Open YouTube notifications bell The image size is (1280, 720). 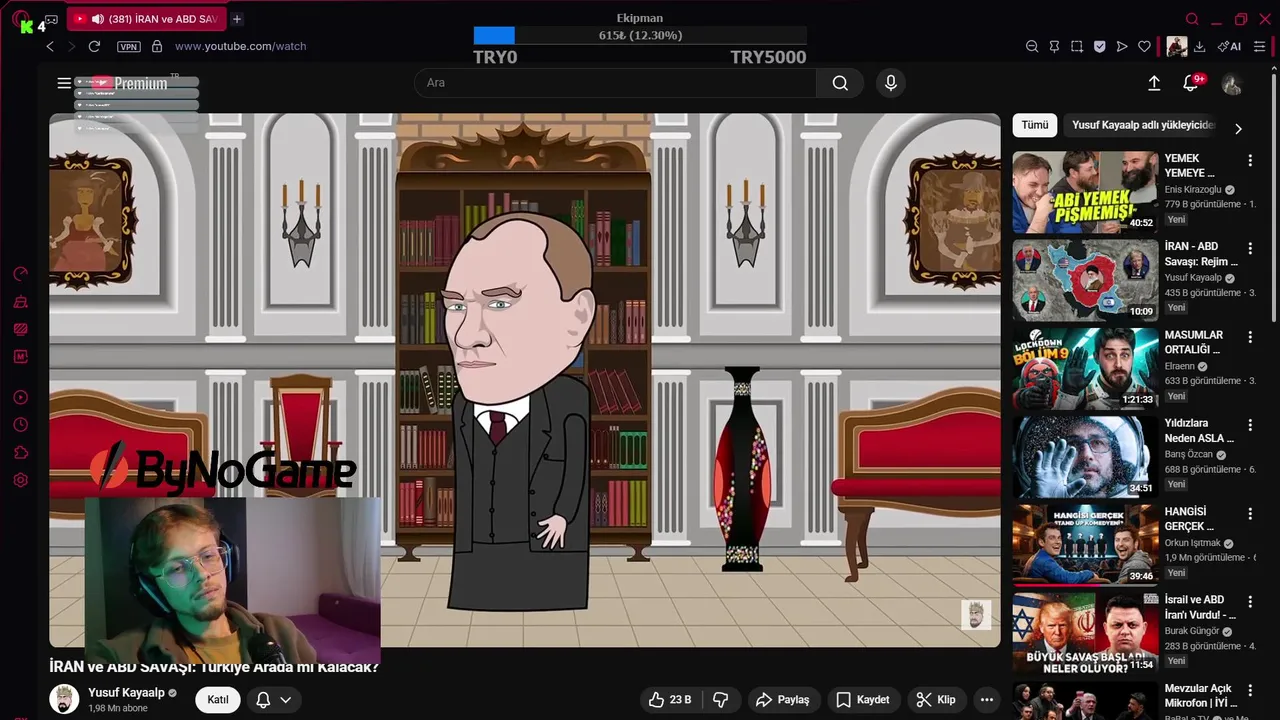(1190, 83)
